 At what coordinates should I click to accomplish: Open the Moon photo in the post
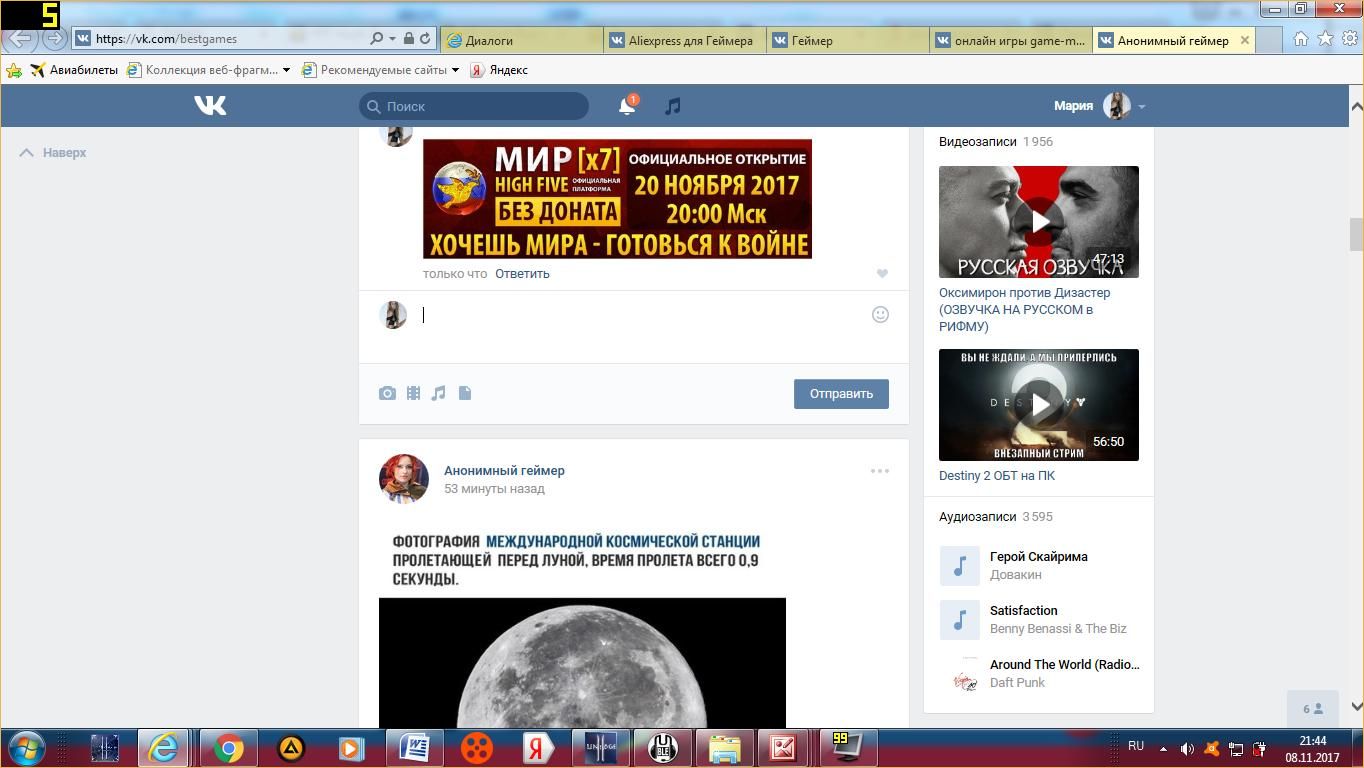coord(582,663)
